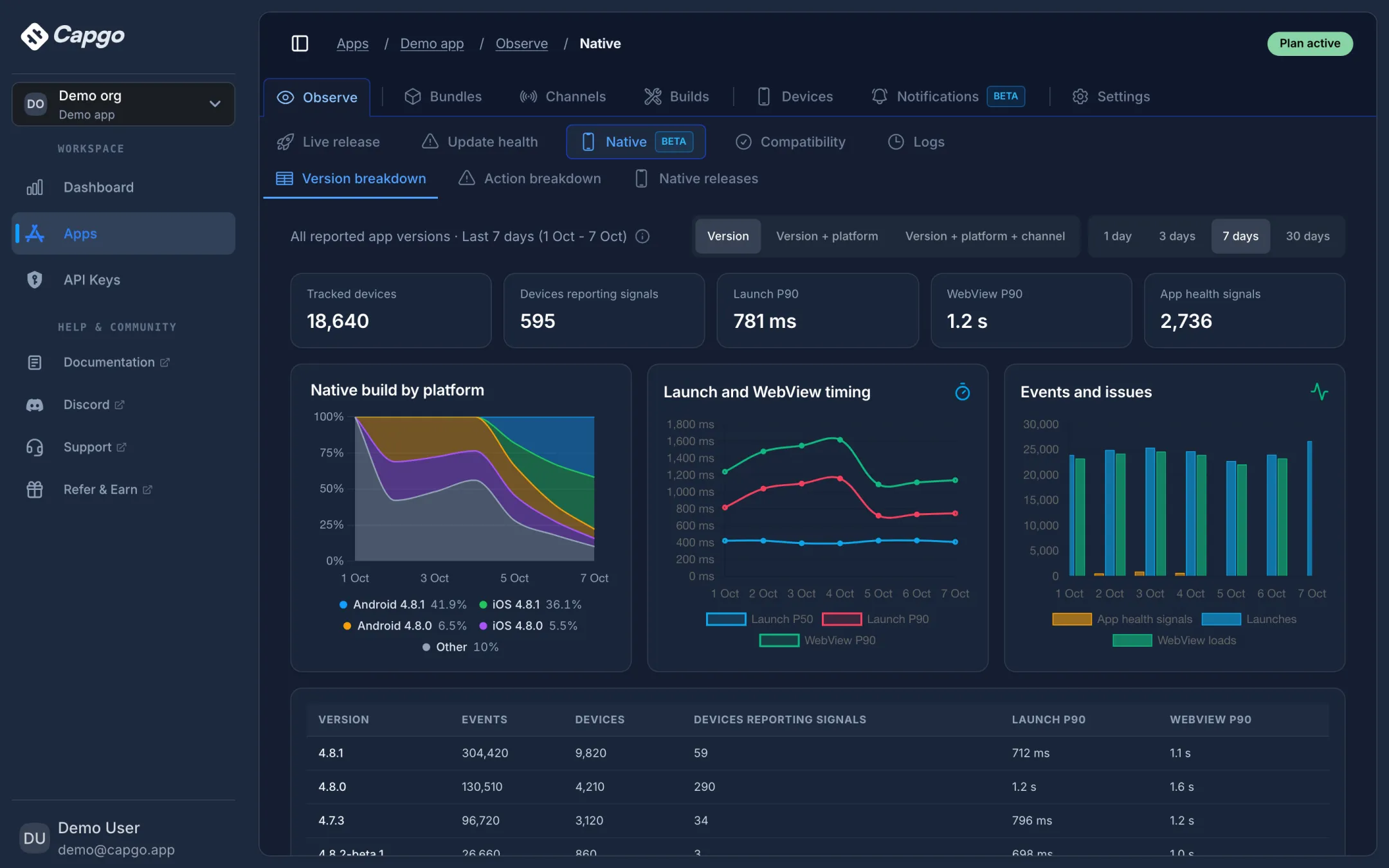Click the Apps breadcrumb link

352,43
